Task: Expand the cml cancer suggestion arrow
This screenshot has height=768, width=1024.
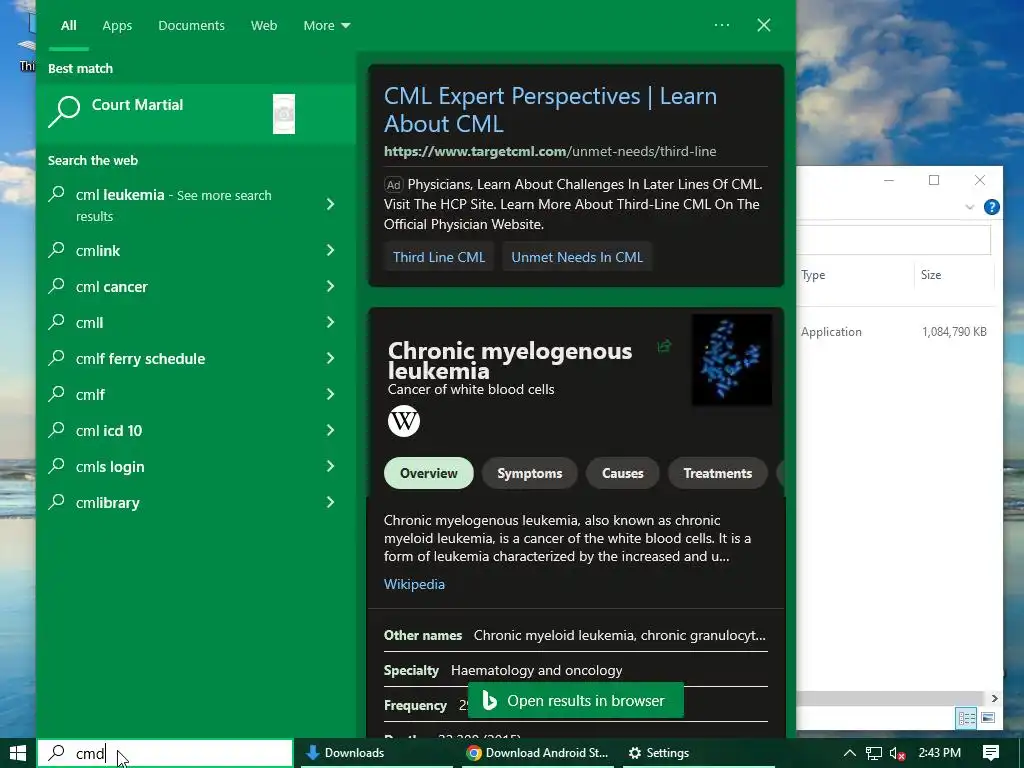Action: [330, 286]
